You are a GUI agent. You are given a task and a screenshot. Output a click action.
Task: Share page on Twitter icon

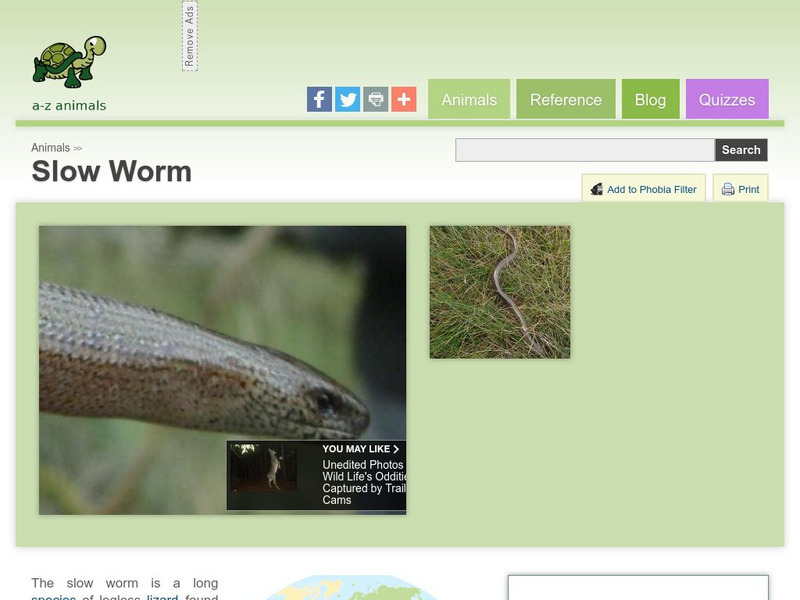pos(347,99)
